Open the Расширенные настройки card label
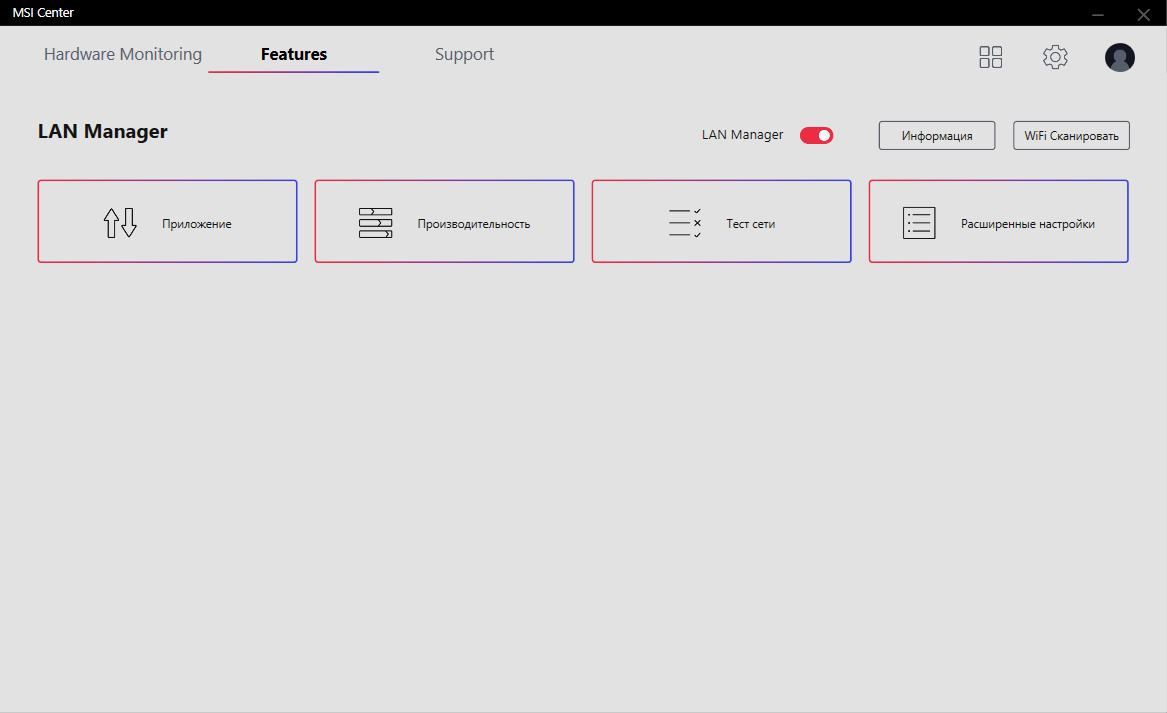 (1028, 224)
